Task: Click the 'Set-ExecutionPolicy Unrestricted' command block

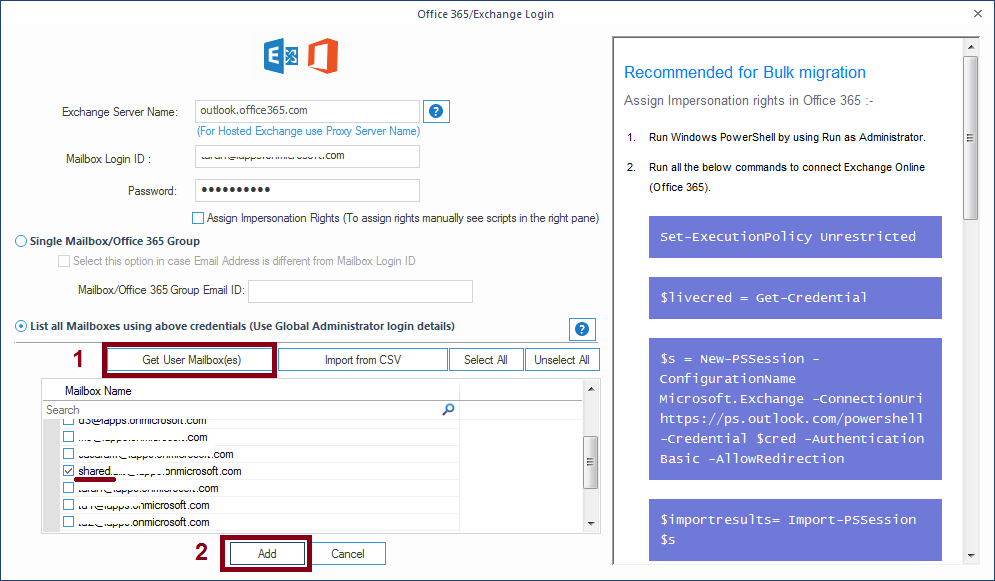Action: click(795, 237)
